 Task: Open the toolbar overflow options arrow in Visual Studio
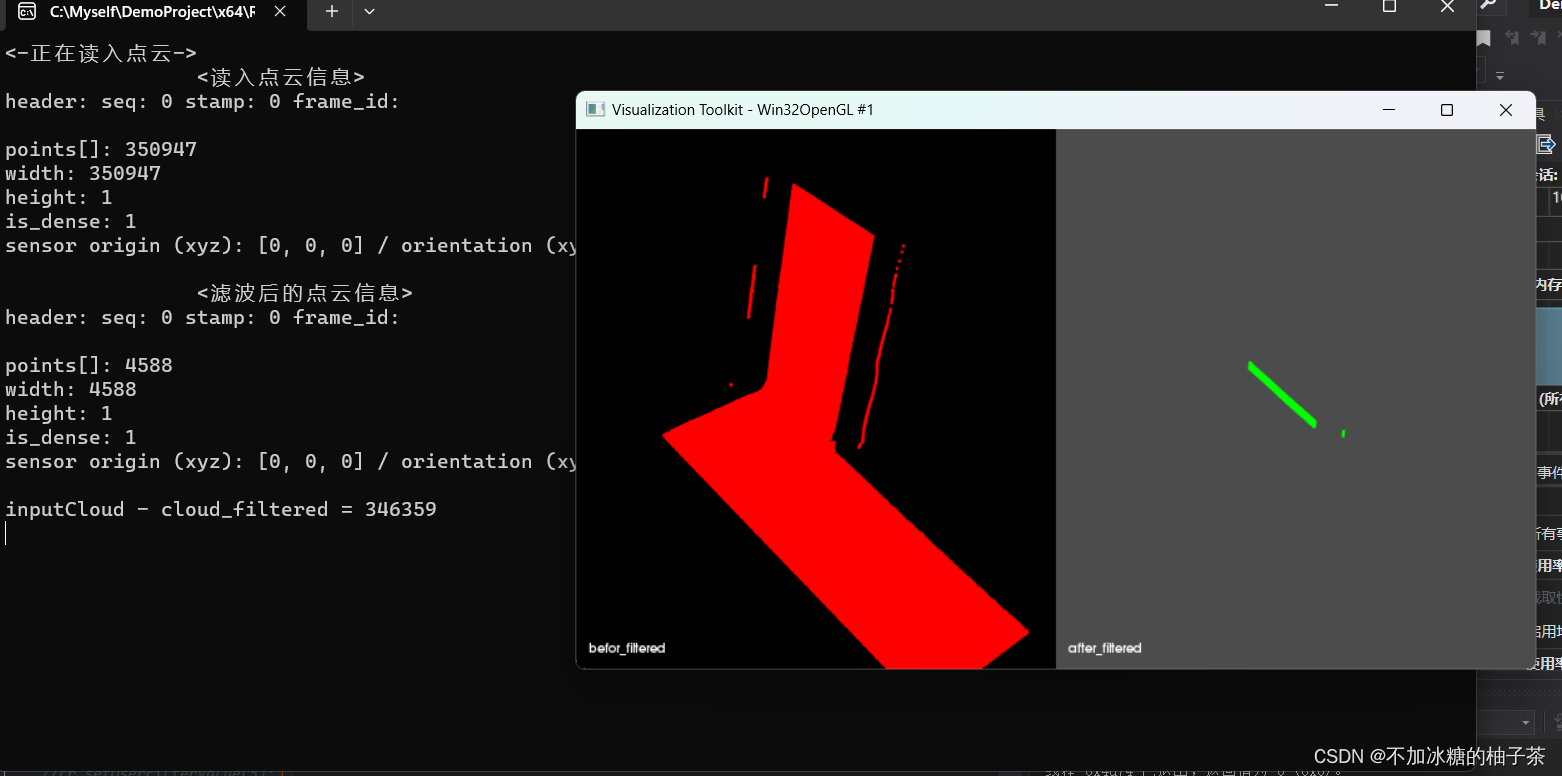(x=1499, y=76)
